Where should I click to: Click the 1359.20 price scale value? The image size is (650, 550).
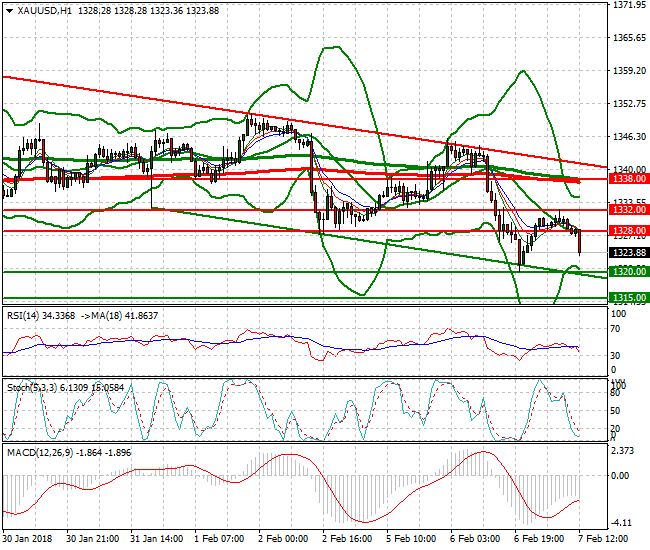(x=629, y=70)
